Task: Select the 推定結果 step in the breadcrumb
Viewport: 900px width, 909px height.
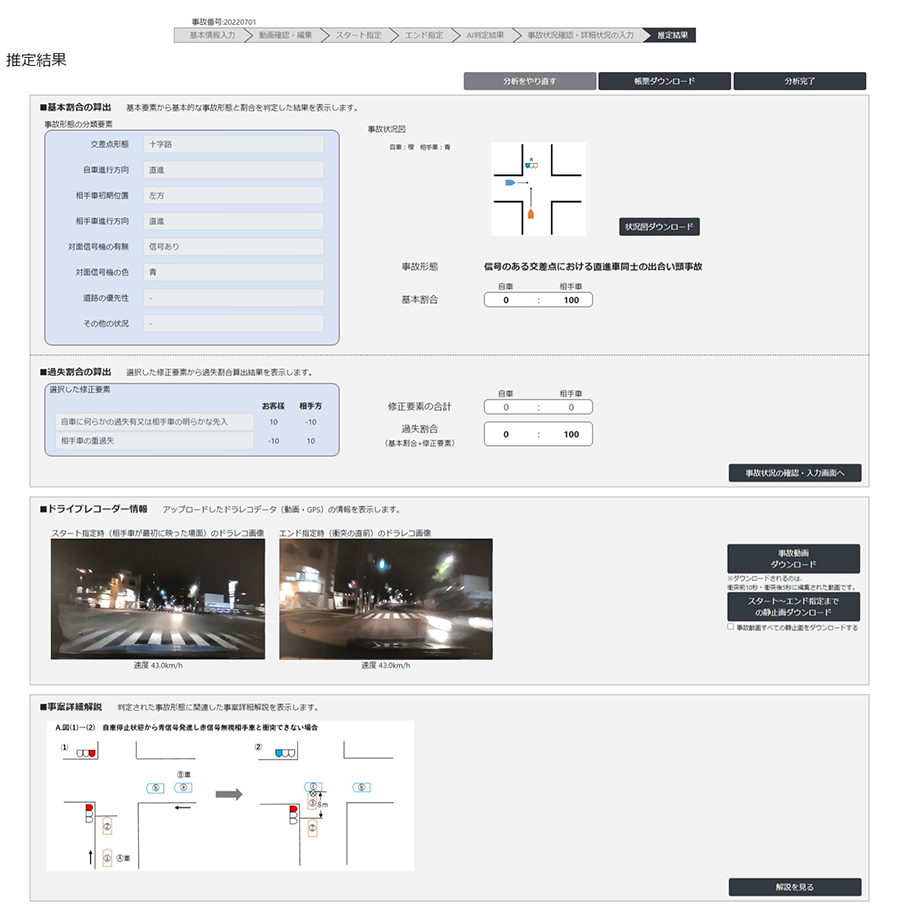Action: [x=673, y=35]
